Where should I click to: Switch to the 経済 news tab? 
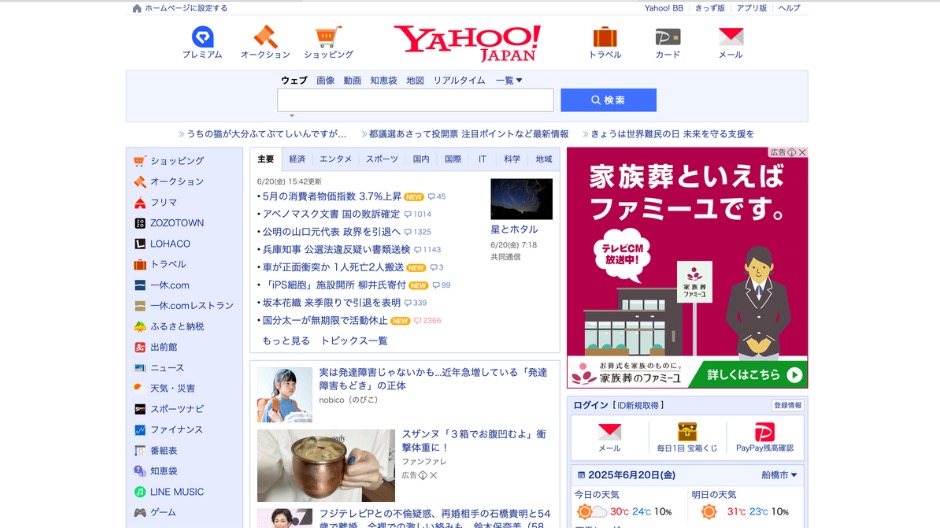coord(297,159)
